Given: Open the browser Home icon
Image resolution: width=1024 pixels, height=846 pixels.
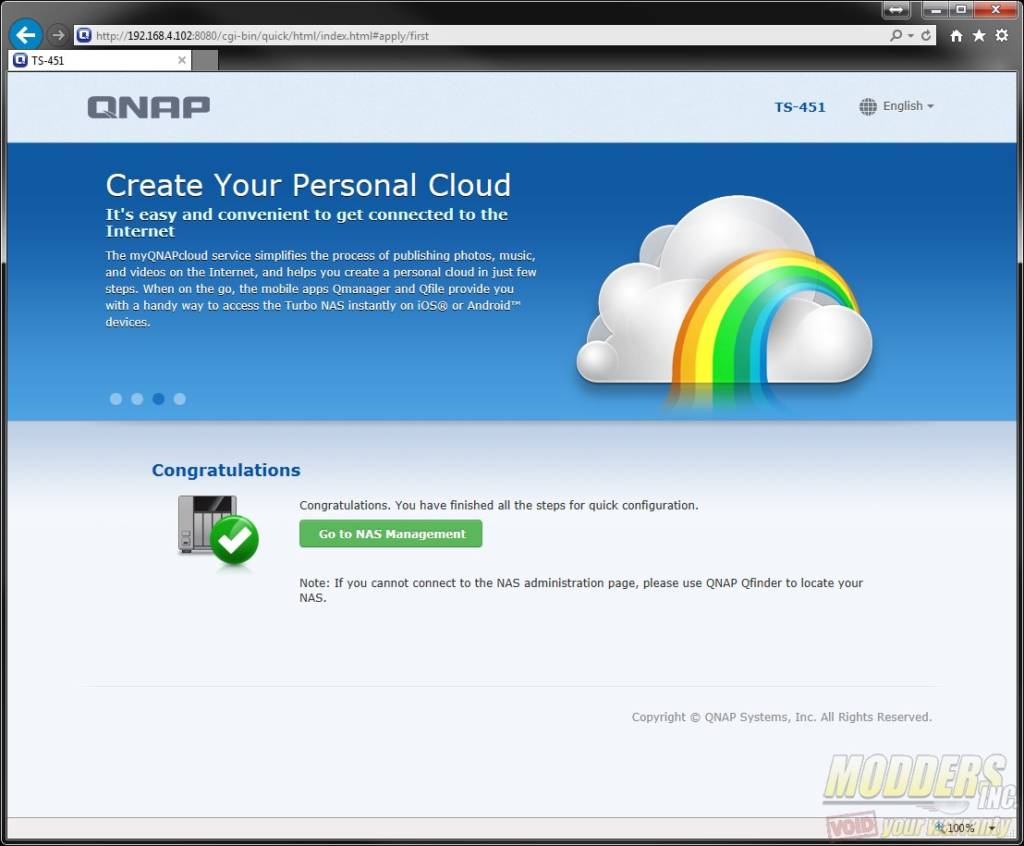Looking at the screenshot, I should point(956,35).
